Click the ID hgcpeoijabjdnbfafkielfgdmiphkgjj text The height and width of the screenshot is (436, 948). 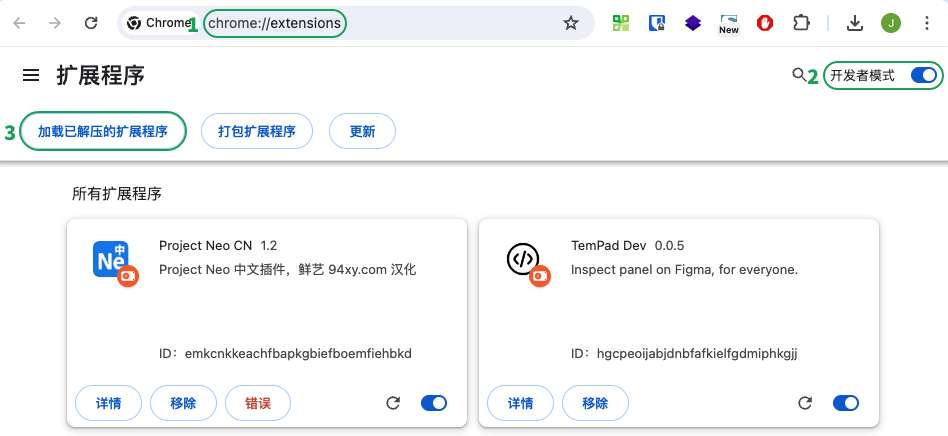[x=684, y=353]
